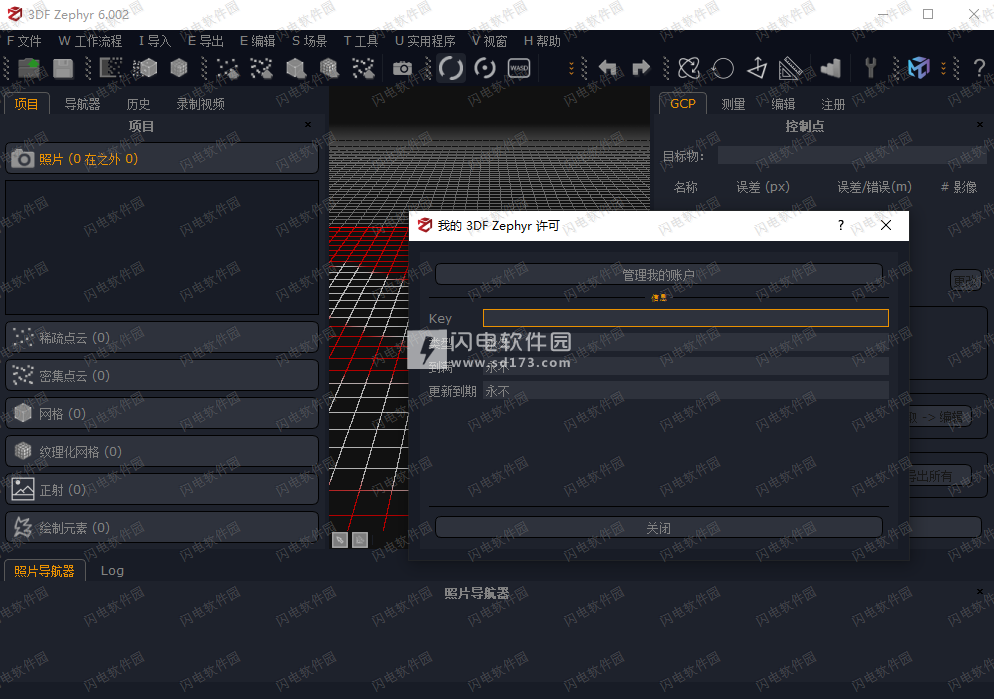Open the V 视窗 menu
This screenshot has height=699, width=994.
point(489,41)
